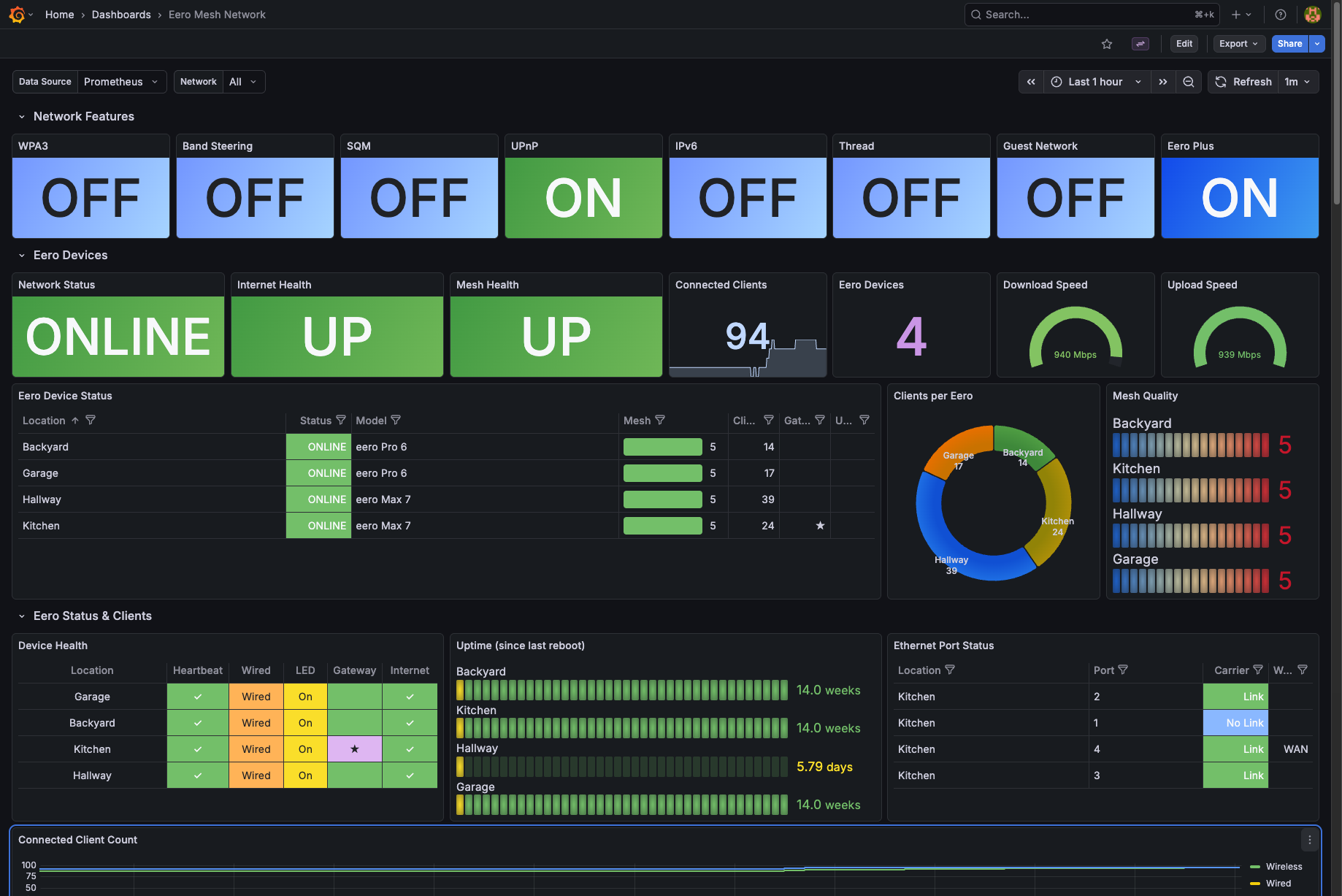Click the WAN label on Kitchen port 4
Screen dimensions: 1342x896
tap(1295, 749)
